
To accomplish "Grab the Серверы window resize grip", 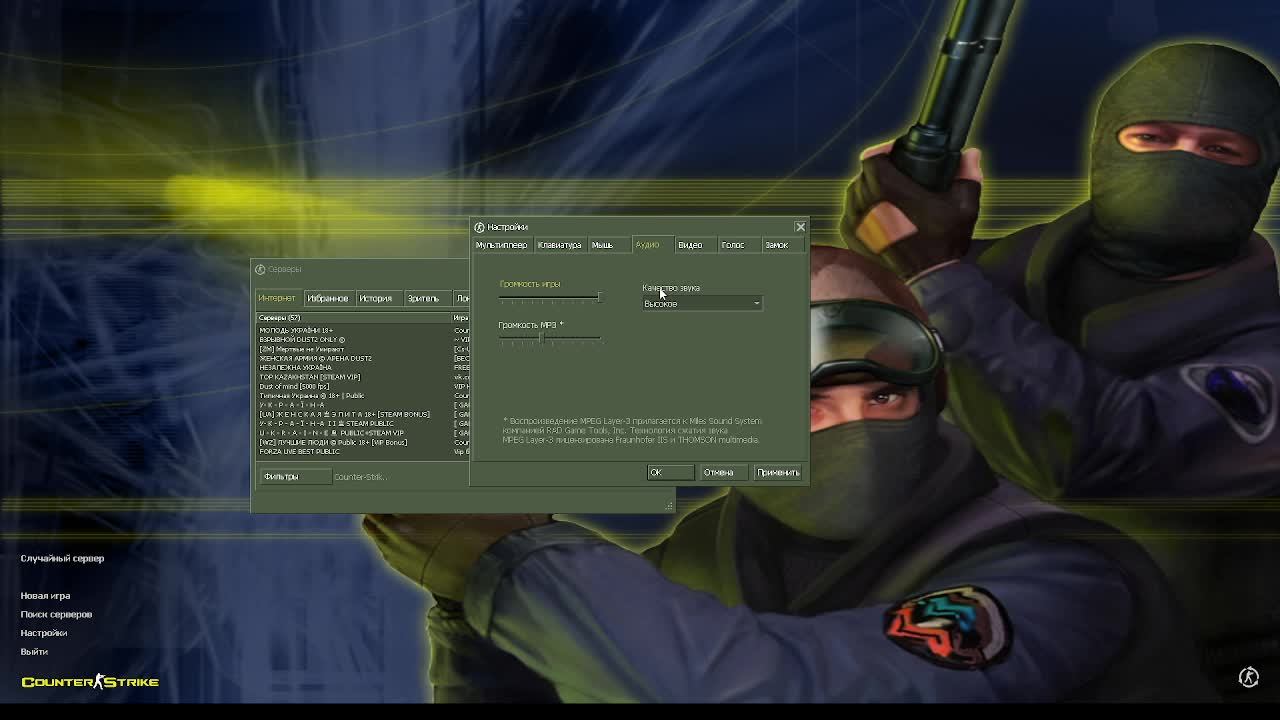I will (x=669, y=506).
